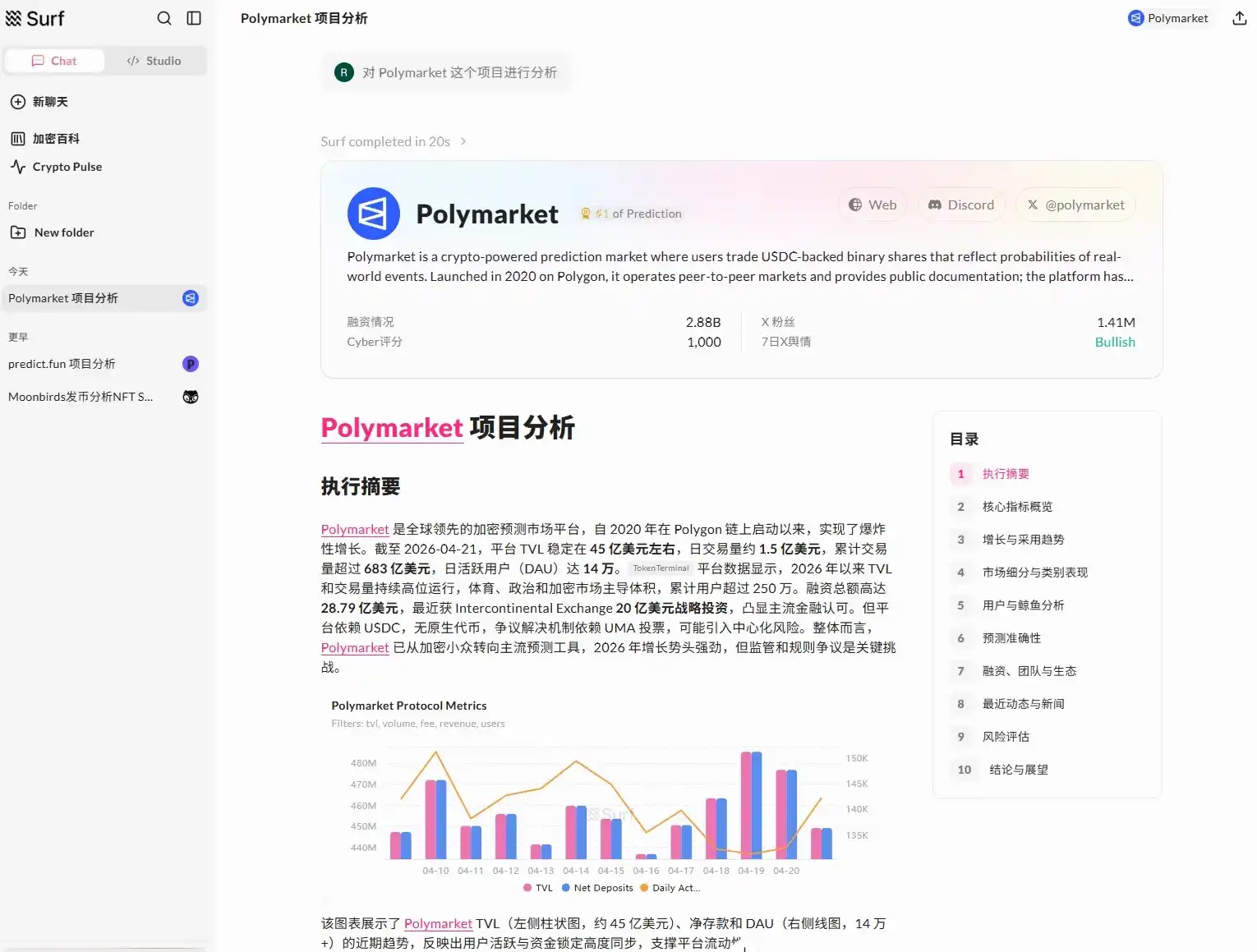The height and width of the screenshot is (952, 1257).
Task: Jump to 结论与展望 section
Action: [x=1019, y=770]
